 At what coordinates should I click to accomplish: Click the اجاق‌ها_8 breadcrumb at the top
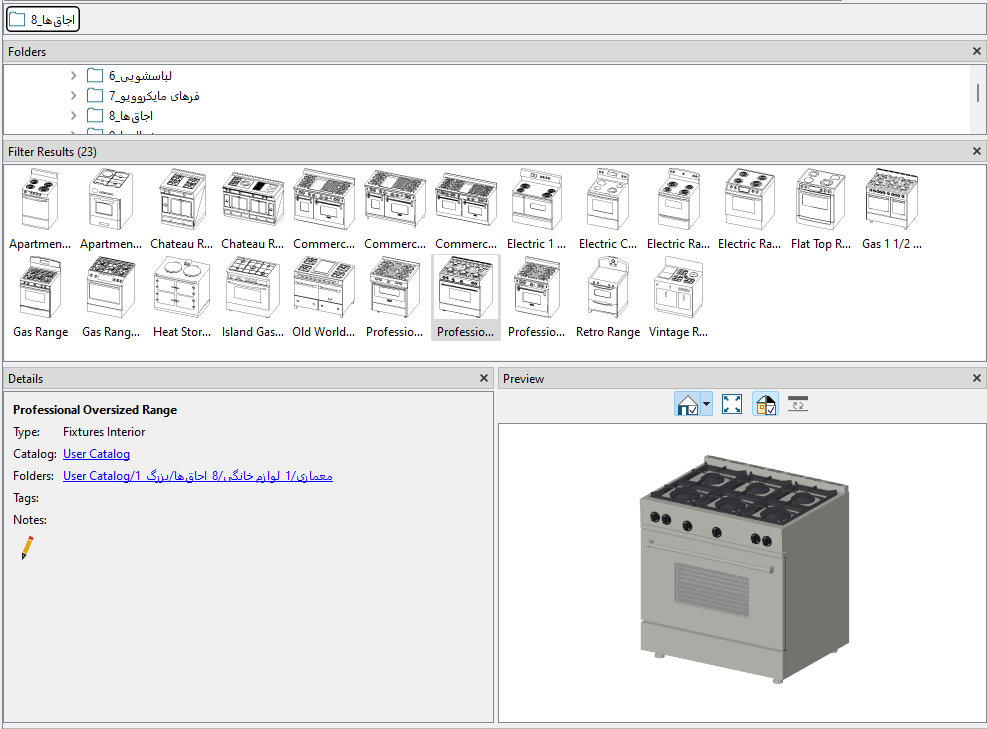[43, 19]
